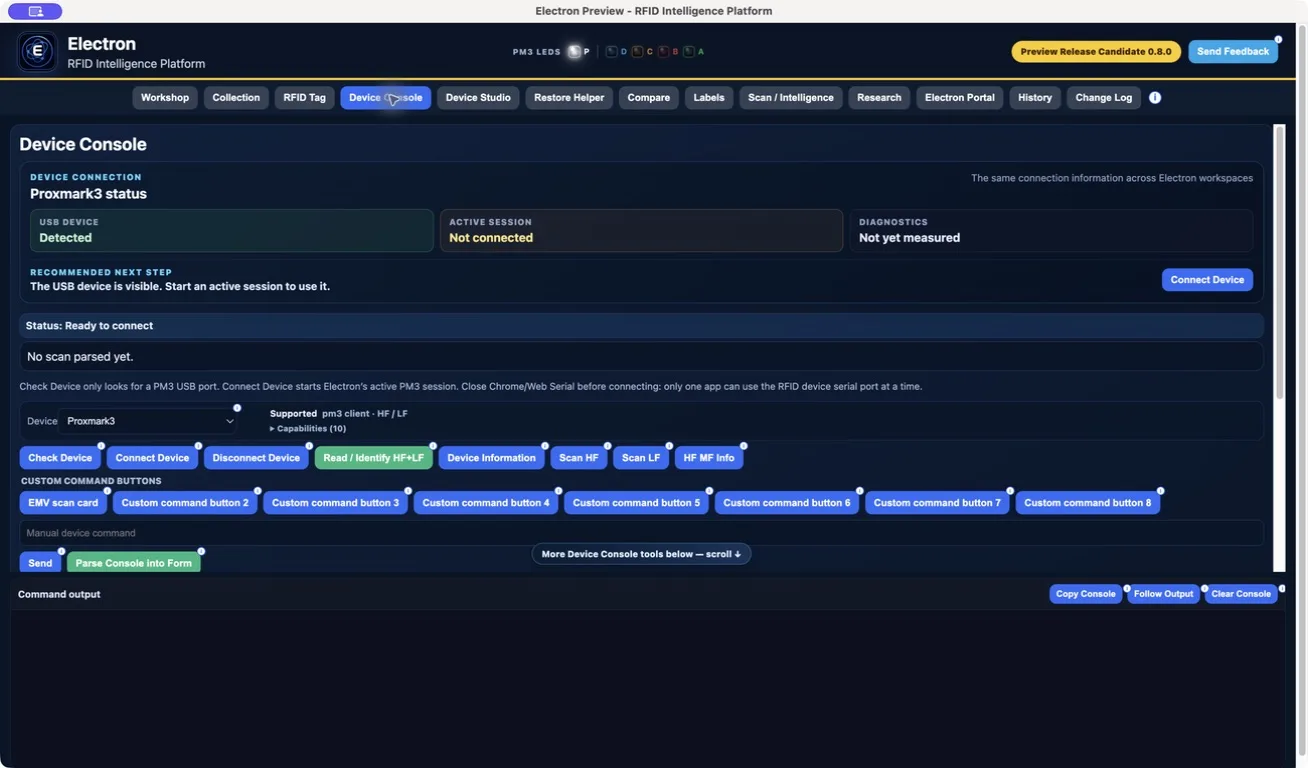Start a Scan HF
Image resolution: width=1308 pixels, height=768 pixels.
pos(579,458)
